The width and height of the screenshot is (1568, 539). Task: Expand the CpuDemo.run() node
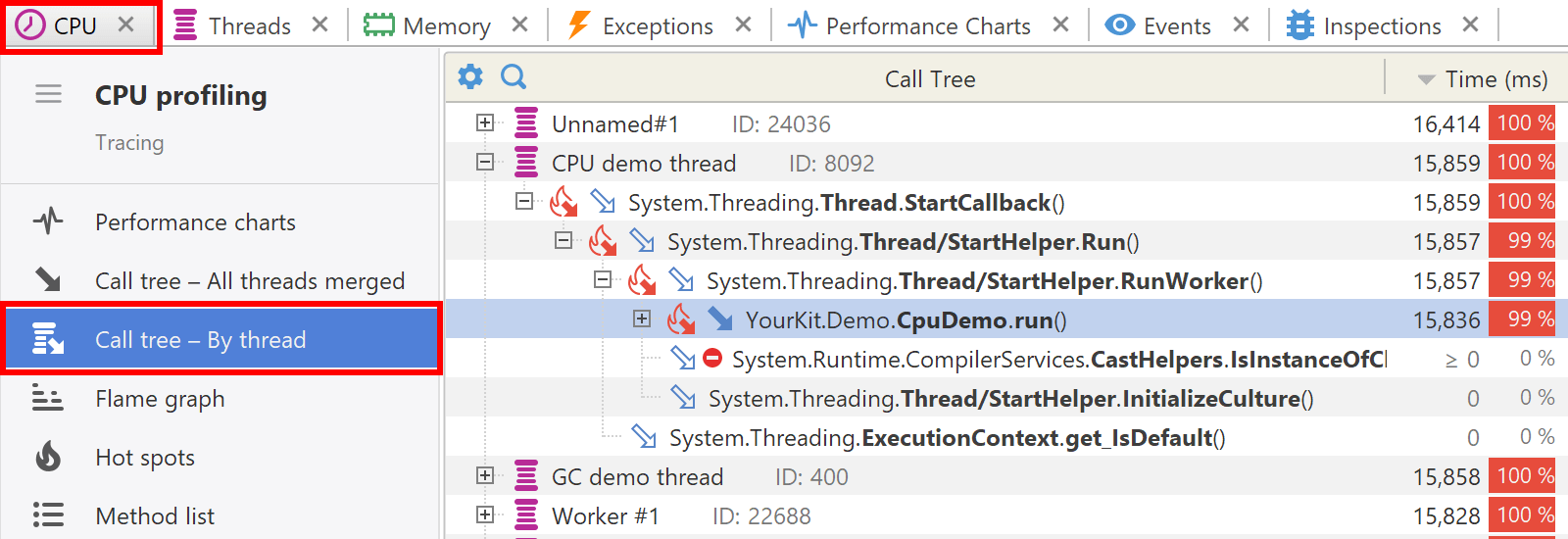coord(642,318)
